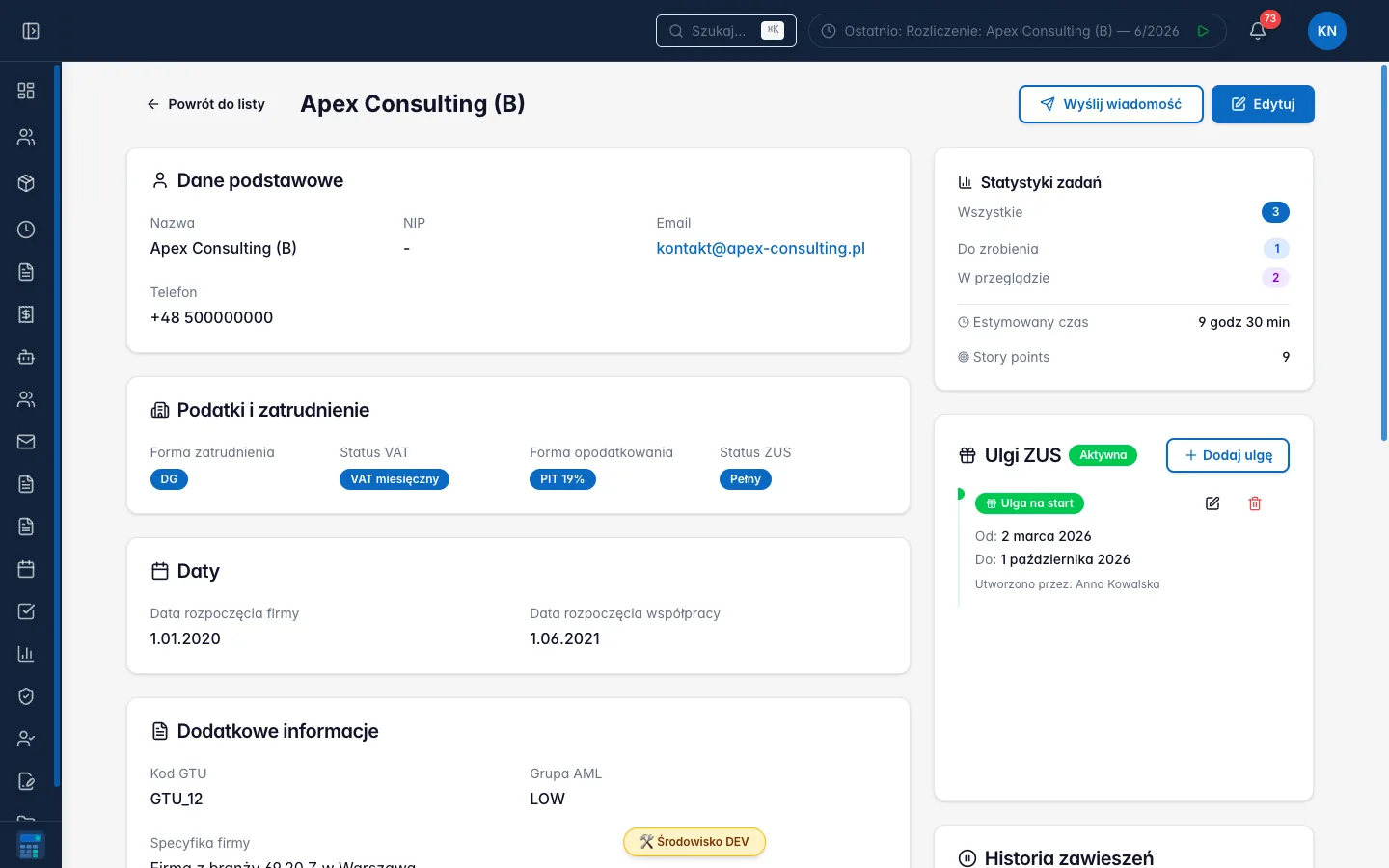The image size is (1389, 868).
Task: Open the bar chart icon in sidebar
Action: pyautogui.click(x=26, y=654)
